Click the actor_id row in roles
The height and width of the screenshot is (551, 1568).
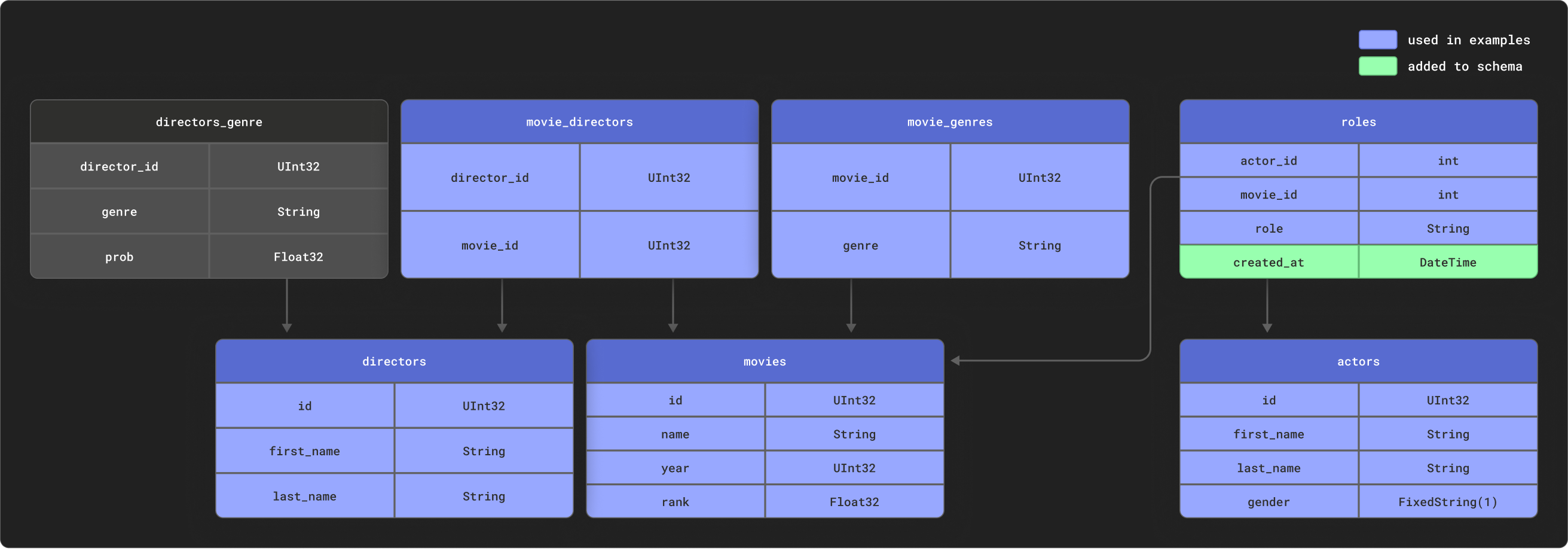(1359, 160)
